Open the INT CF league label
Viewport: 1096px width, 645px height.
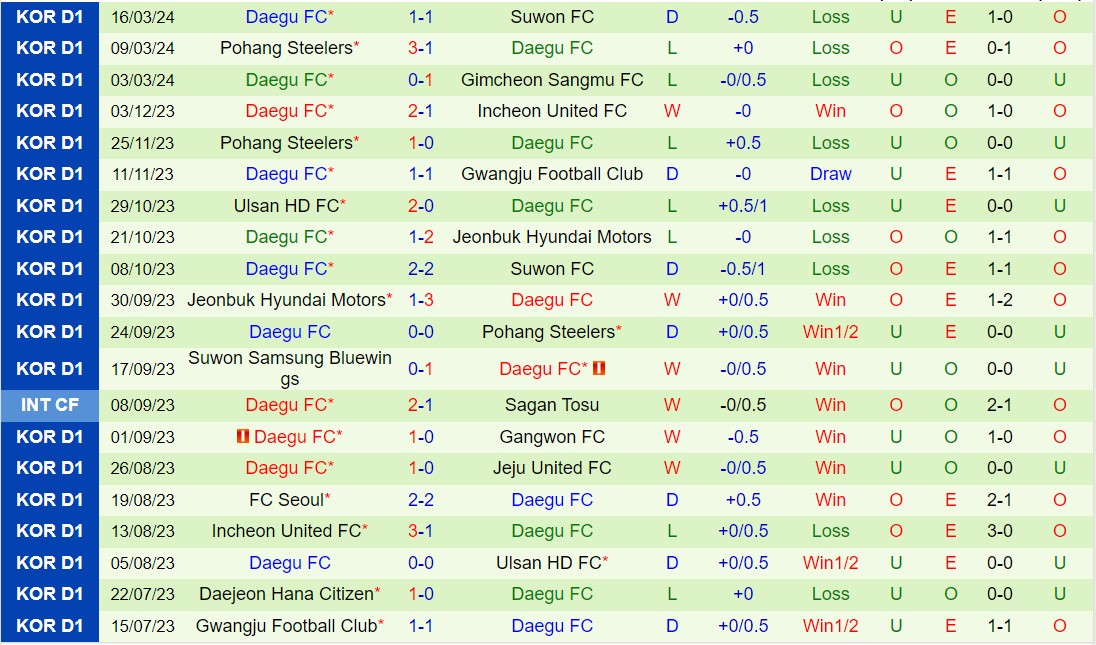click(x=50, y=405)
